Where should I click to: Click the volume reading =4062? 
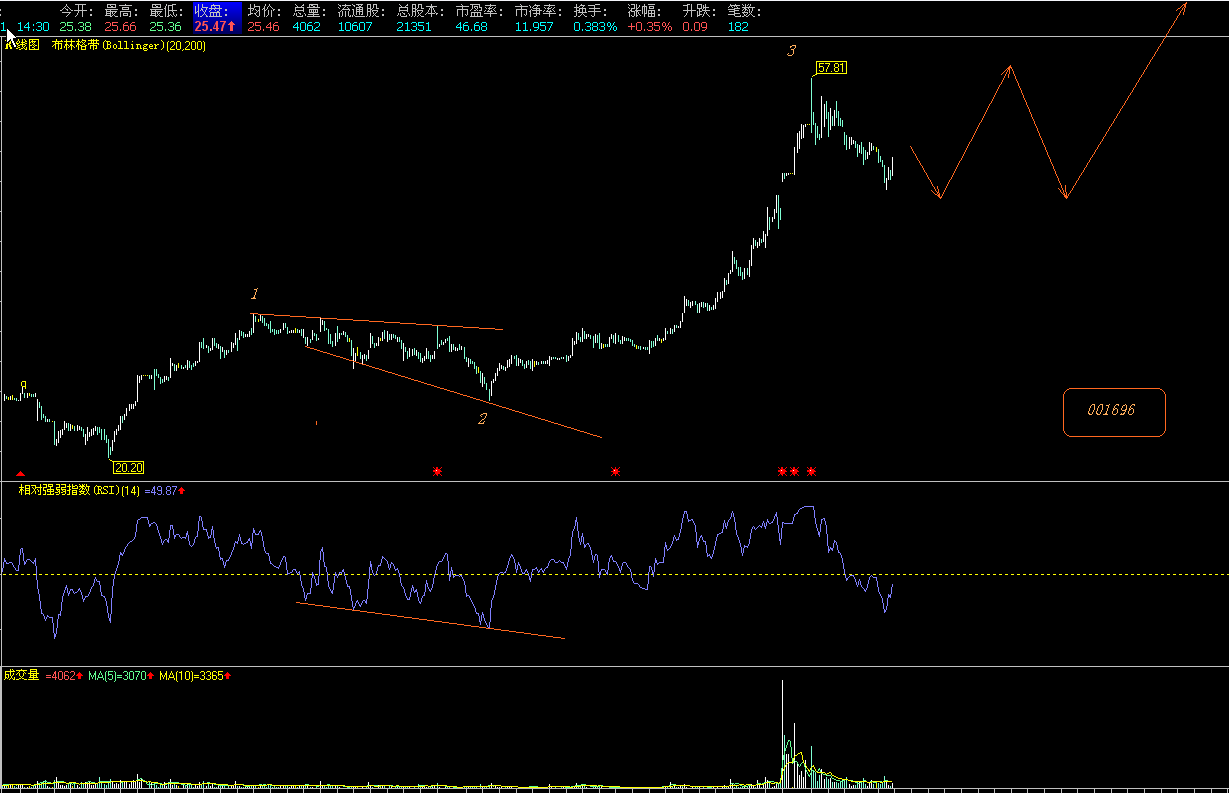(x=61, y=676)
